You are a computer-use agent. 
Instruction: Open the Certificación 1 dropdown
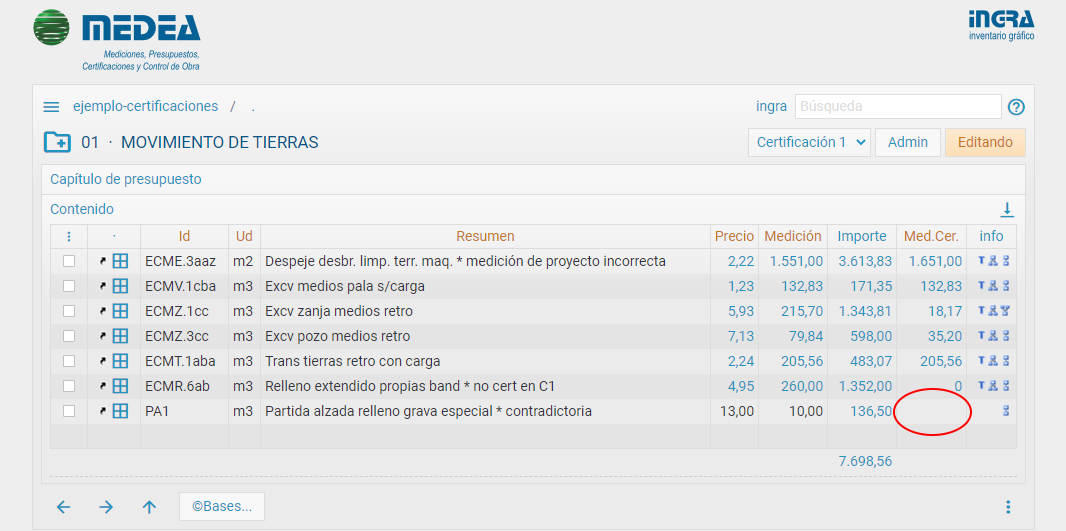[809, 142]
